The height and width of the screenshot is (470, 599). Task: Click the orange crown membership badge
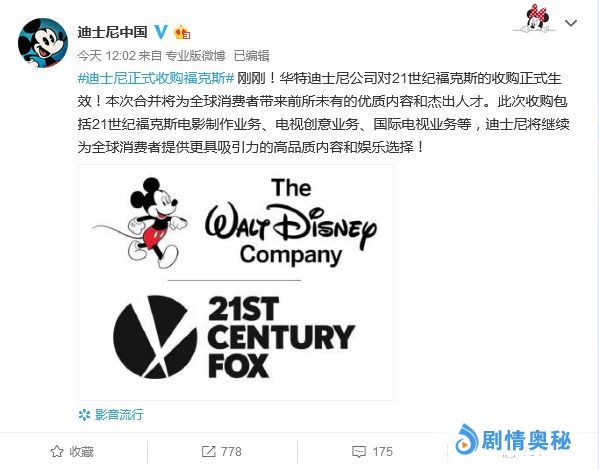(x=182, y=32)
